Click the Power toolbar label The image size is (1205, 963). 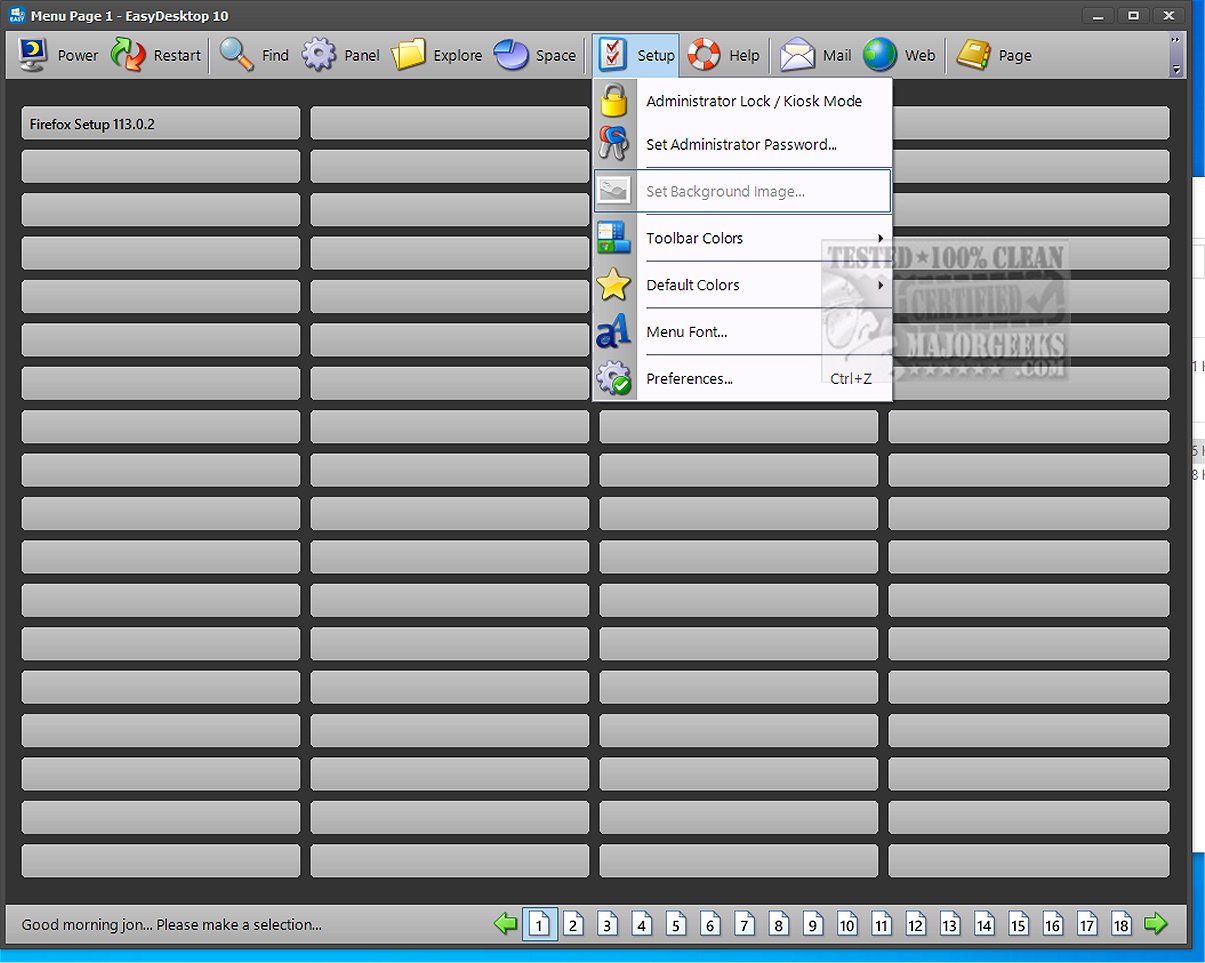[78, 56]
